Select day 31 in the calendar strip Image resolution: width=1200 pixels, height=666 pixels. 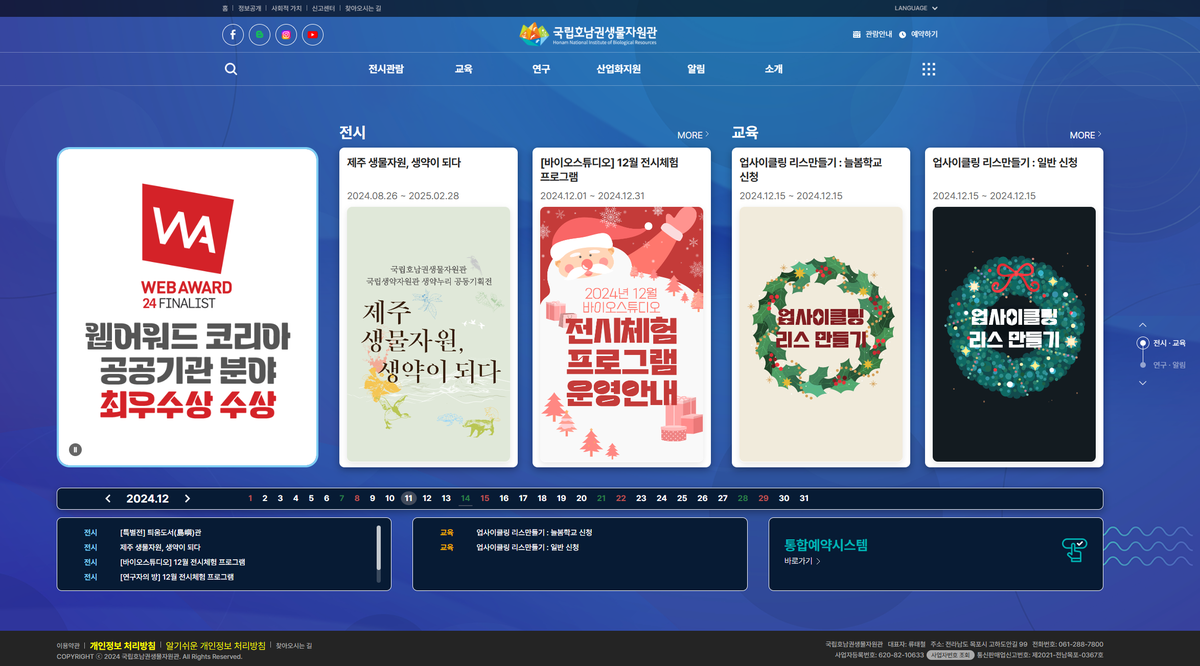[804, 498]
